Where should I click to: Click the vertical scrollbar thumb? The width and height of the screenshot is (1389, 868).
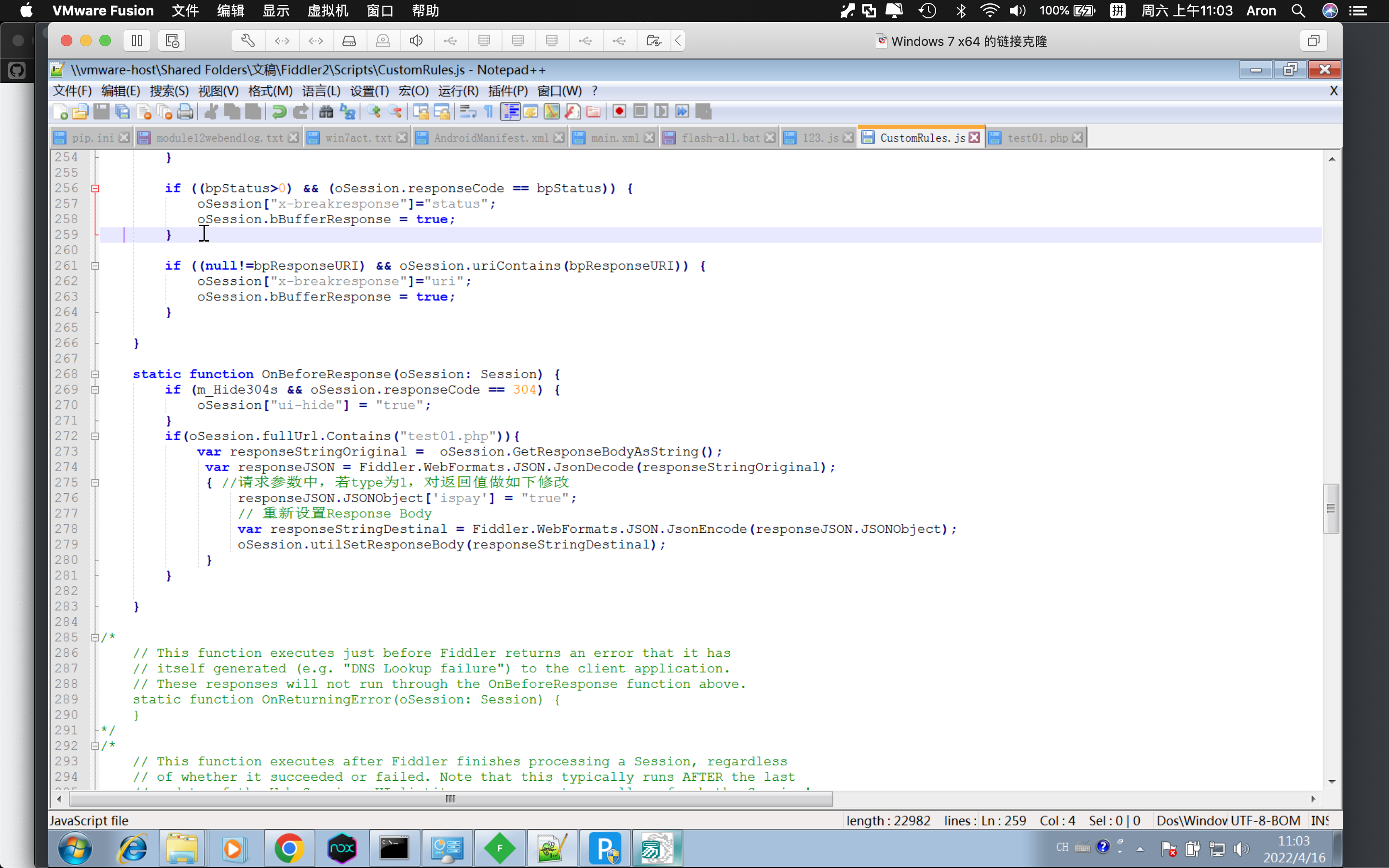[x=1331, y=509]
